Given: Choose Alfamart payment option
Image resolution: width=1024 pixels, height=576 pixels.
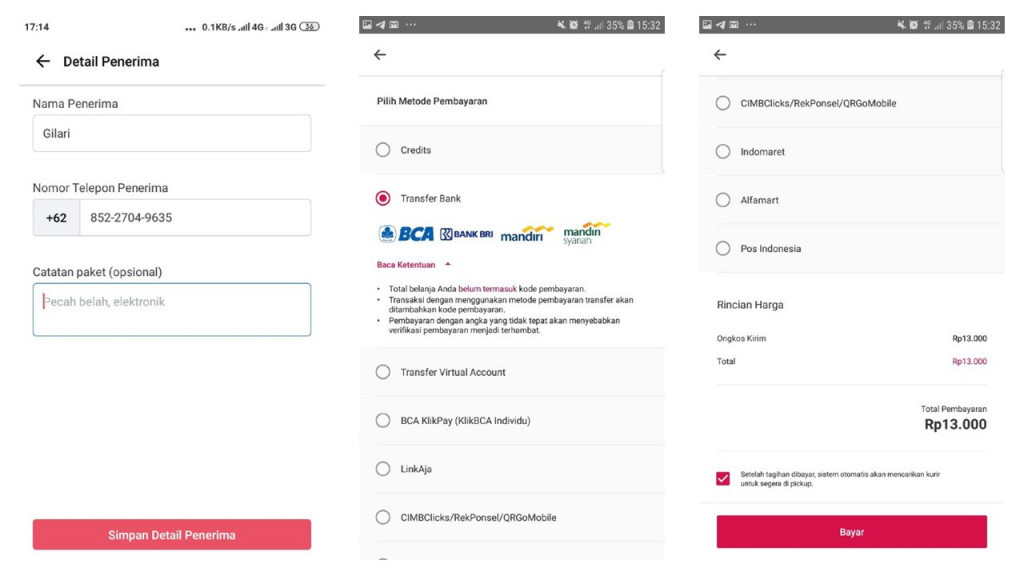Looking at the screenshot, I should 723,200.
